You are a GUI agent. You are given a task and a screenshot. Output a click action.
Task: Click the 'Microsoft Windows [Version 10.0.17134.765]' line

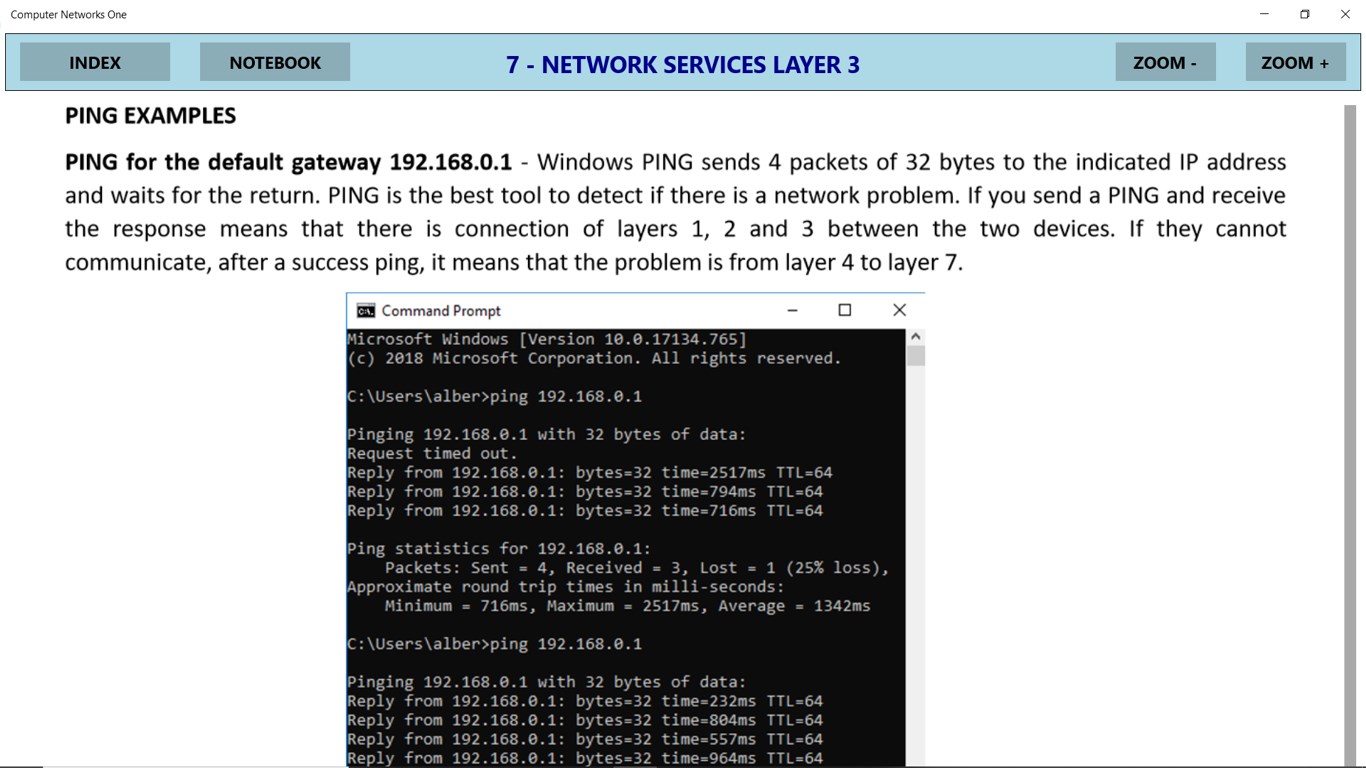(x=547, y=339)
